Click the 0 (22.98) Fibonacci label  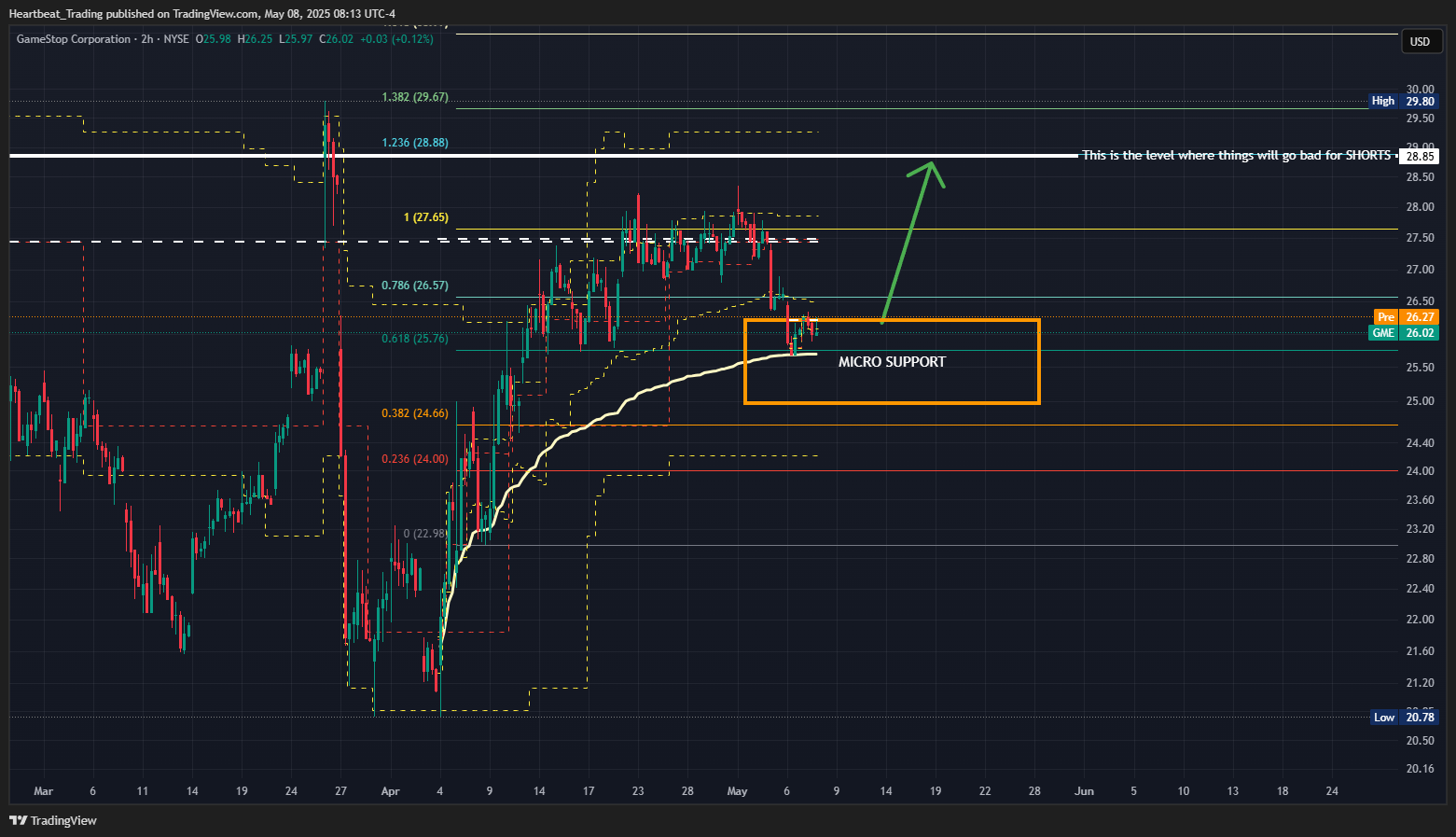(x=425, y=534)
